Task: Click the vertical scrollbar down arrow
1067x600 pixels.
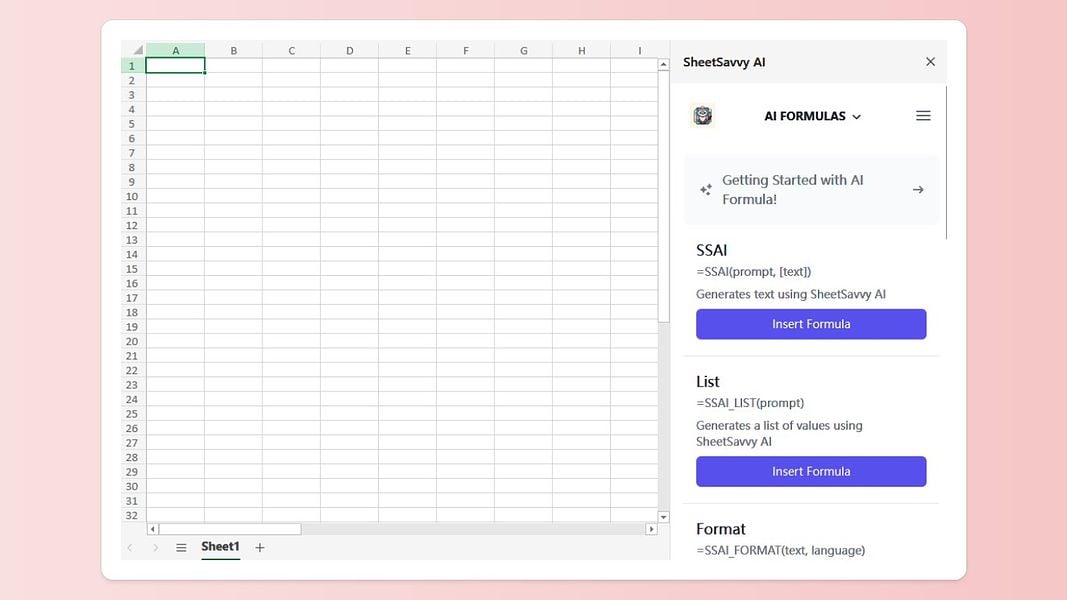Action: 663,517
